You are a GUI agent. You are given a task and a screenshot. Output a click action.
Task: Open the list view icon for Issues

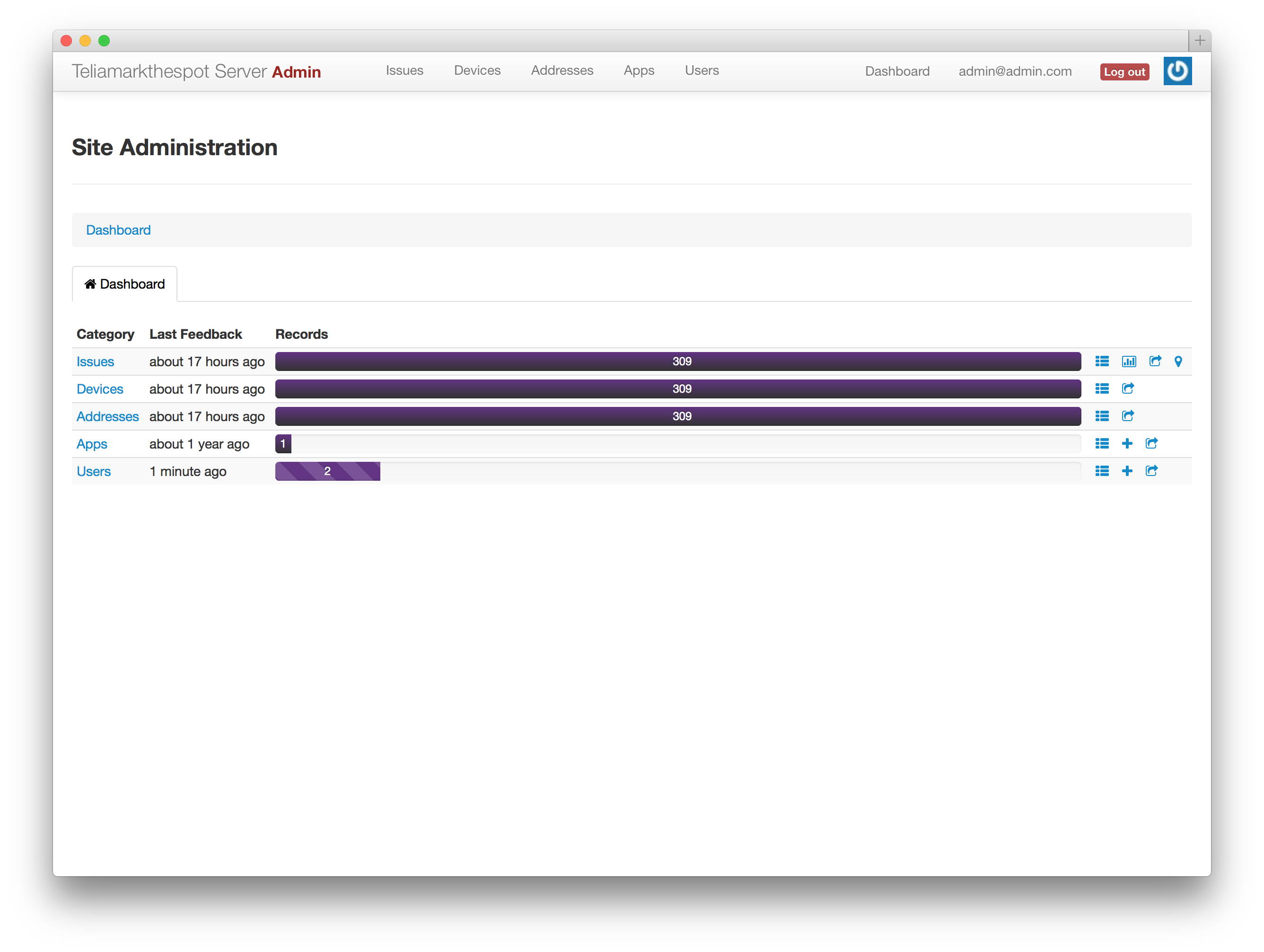[x=1102, y=361]
